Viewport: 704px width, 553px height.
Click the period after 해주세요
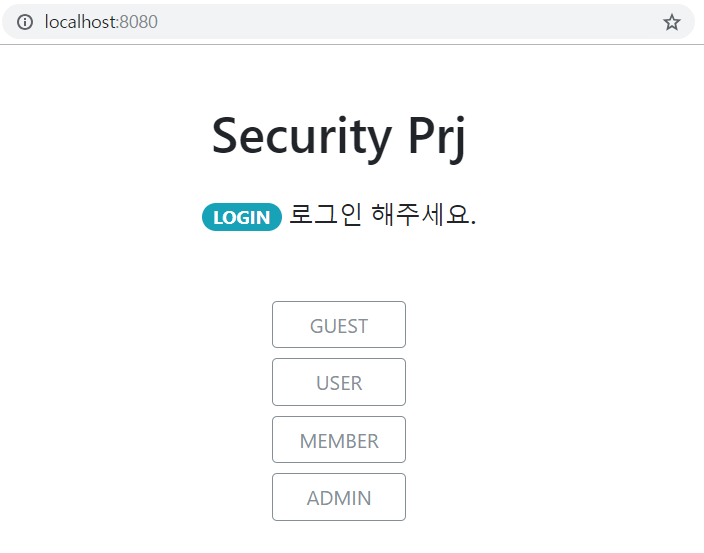(x=473, y=223)
